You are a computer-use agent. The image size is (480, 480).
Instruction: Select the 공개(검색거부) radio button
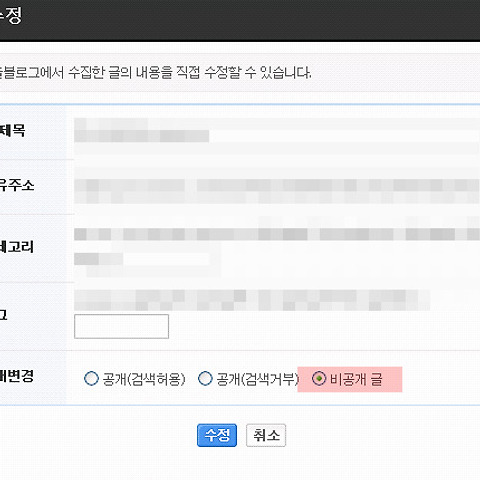click(205, 379)
